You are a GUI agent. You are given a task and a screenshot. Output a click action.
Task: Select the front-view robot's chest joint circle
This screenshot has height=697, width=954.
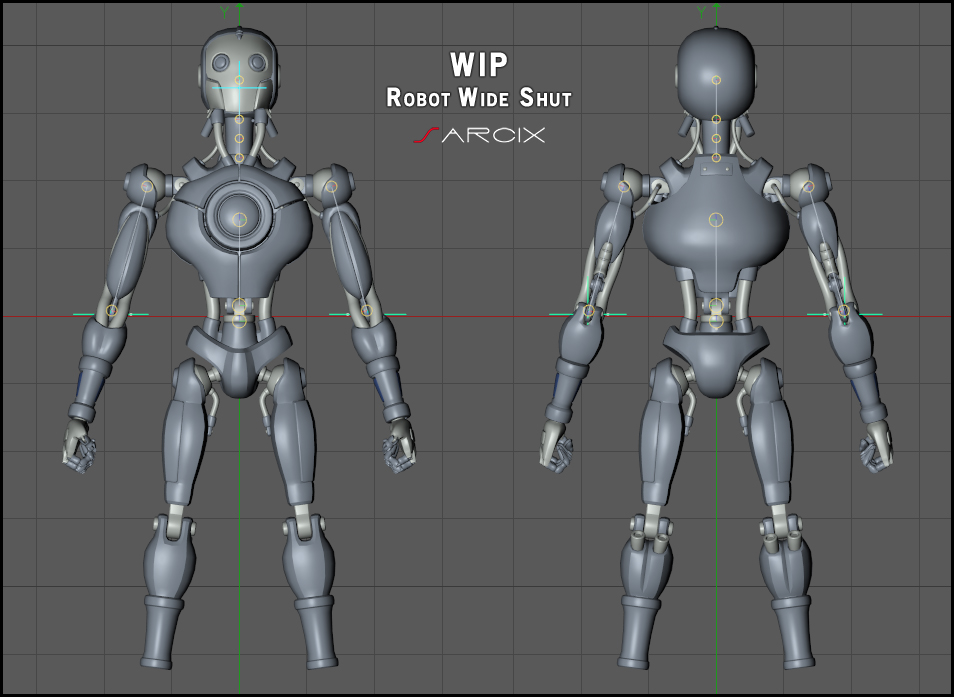click(240, 219)
